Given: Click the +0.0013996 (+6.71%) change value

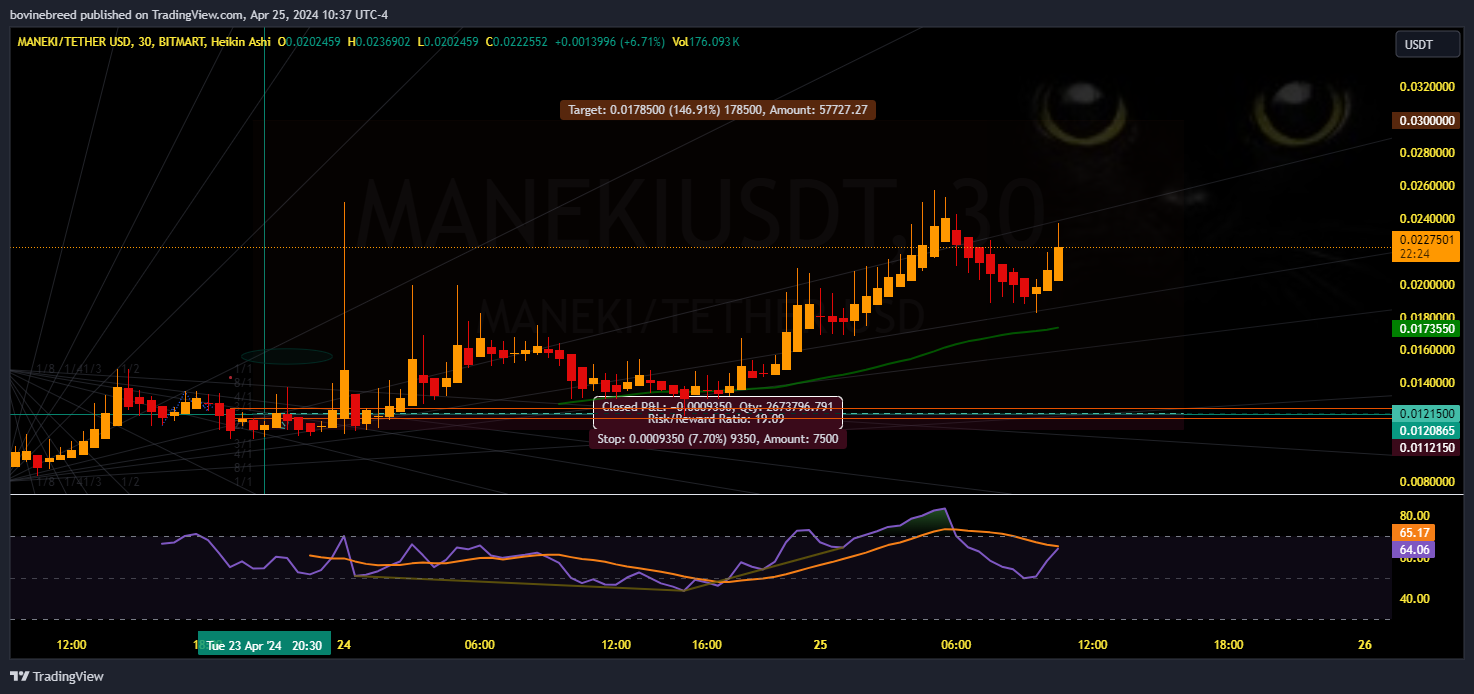Looking at the screenshot, I should point(610,42).
